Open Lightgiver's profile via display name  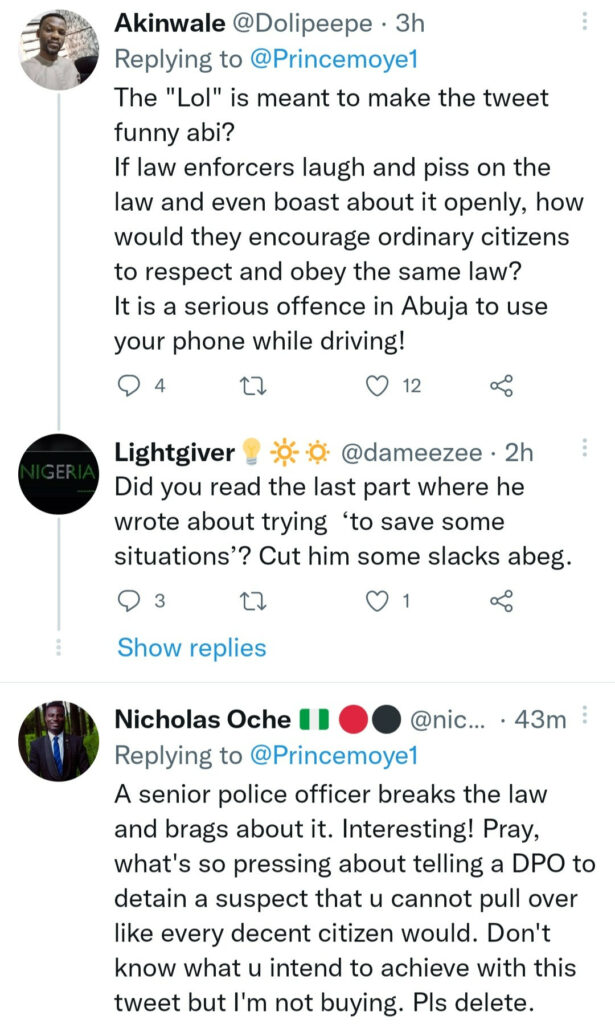click(x=174, y=453)
